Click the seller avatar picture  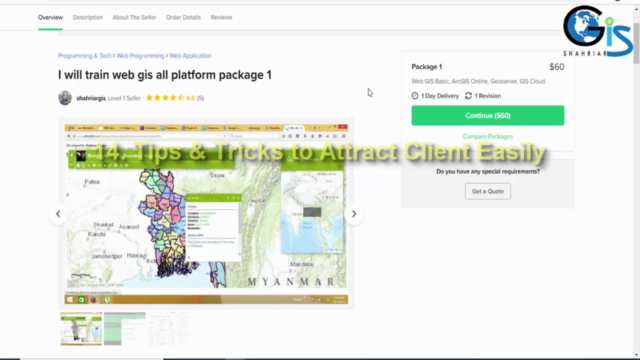tap(65, 98)
